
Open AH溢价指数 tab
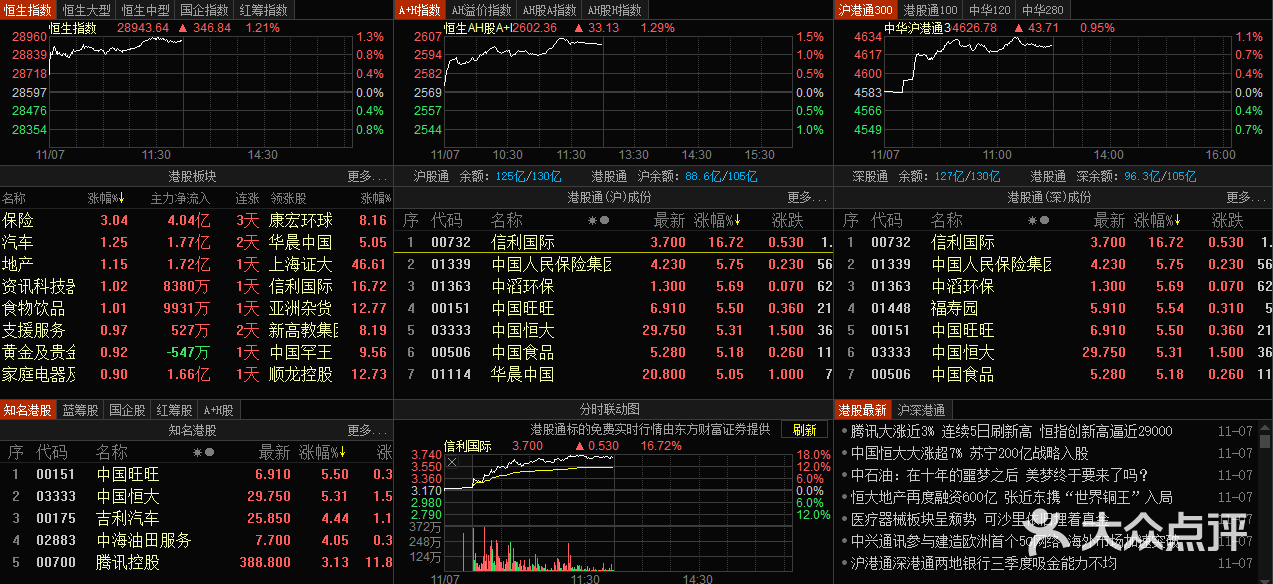482,10
